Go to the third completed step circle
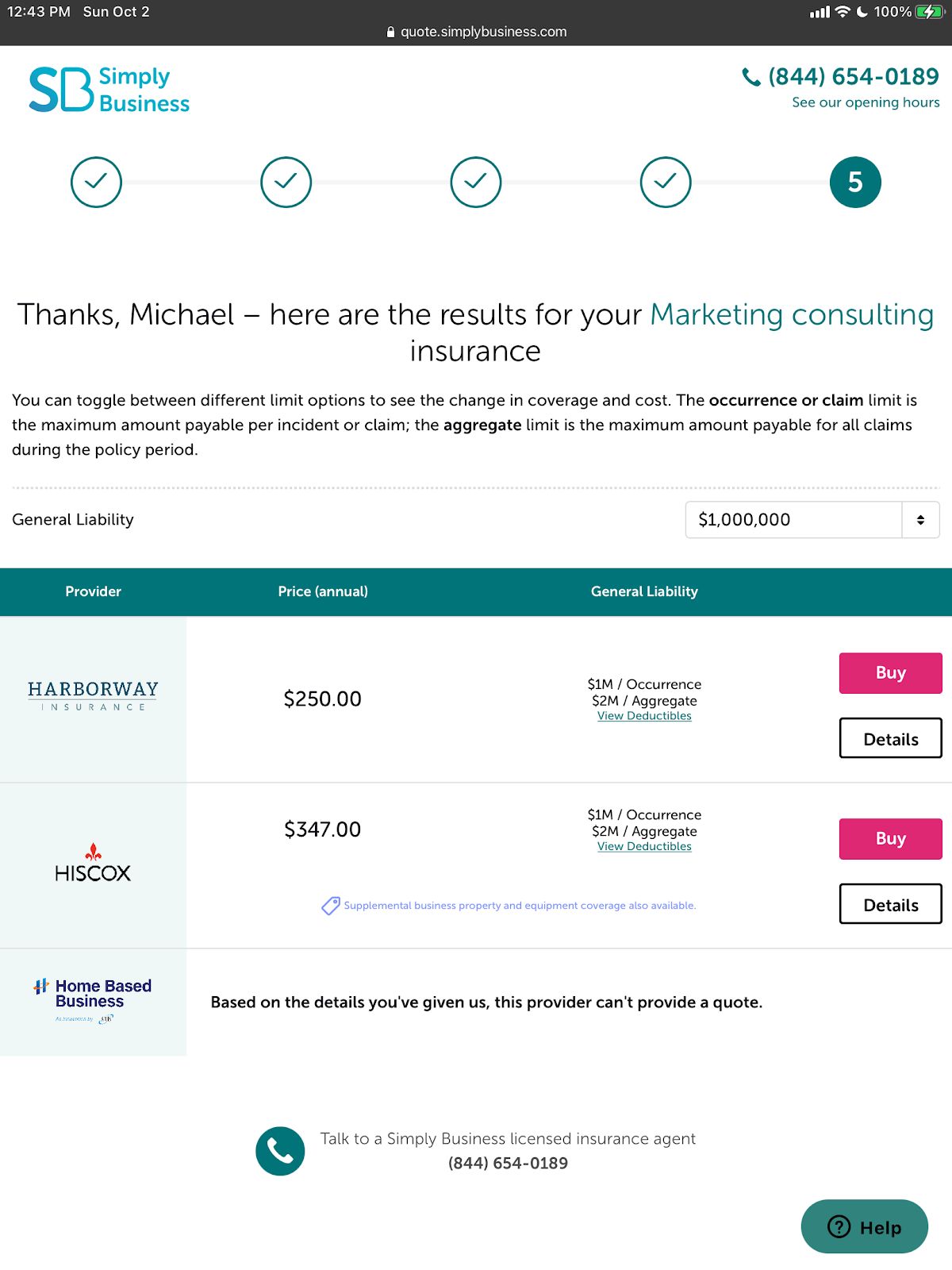 (476, 183)
